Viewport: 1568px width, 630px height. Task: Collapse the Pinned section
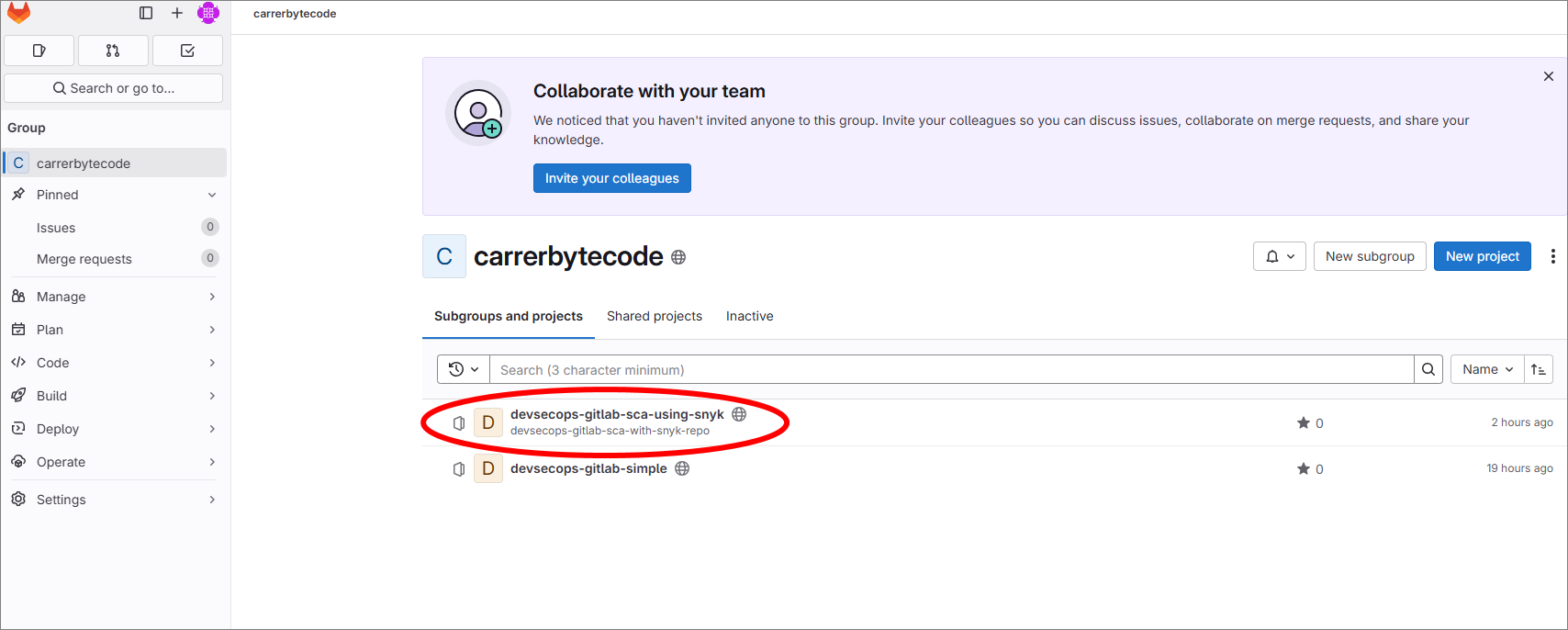[x=212, y=195]
